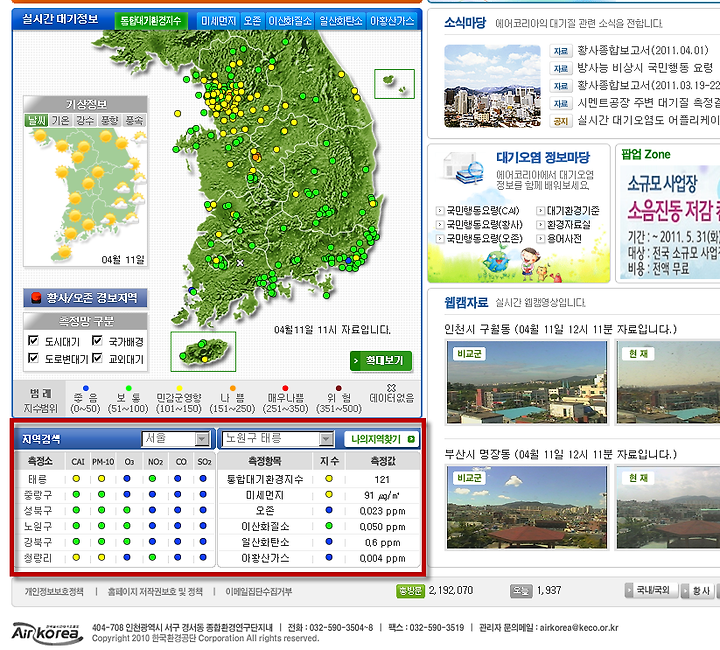Open the 개인정보보호정책 footer link

tap(54, 592)
